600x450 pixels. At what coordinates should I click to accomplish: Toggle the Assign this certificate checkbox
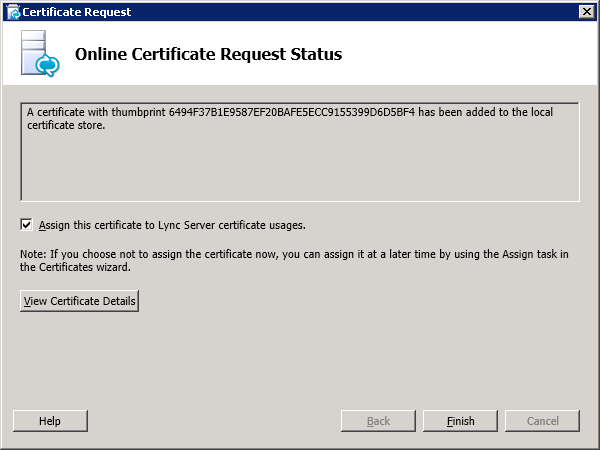(x=26, y=225)
